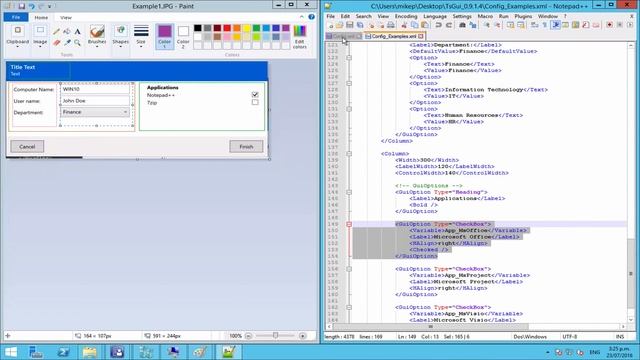Click Paint's zoom in plus button

pyautogui.click(x=302, y=336)
